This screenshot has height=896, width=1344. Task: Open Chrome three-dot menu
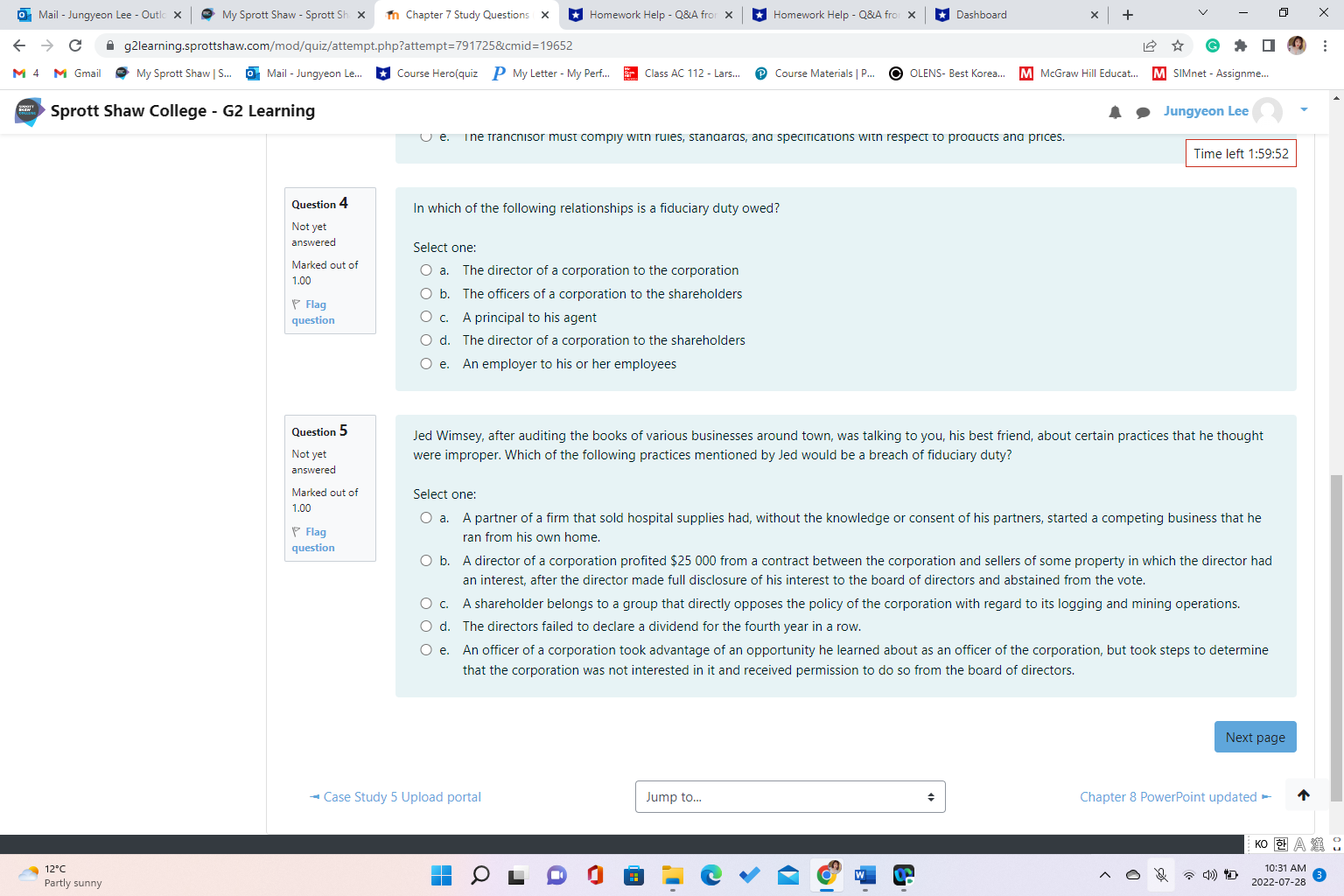click(1325, 45)
